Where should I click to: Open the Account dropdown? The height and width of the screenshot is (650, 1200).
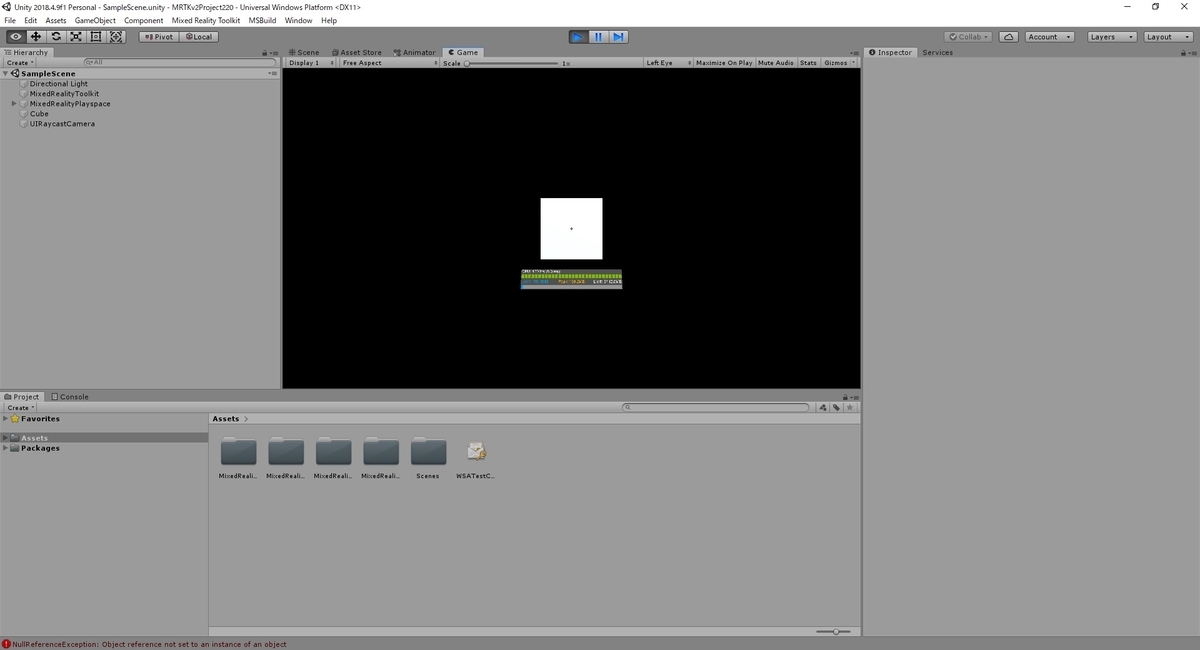[1049, 37]
